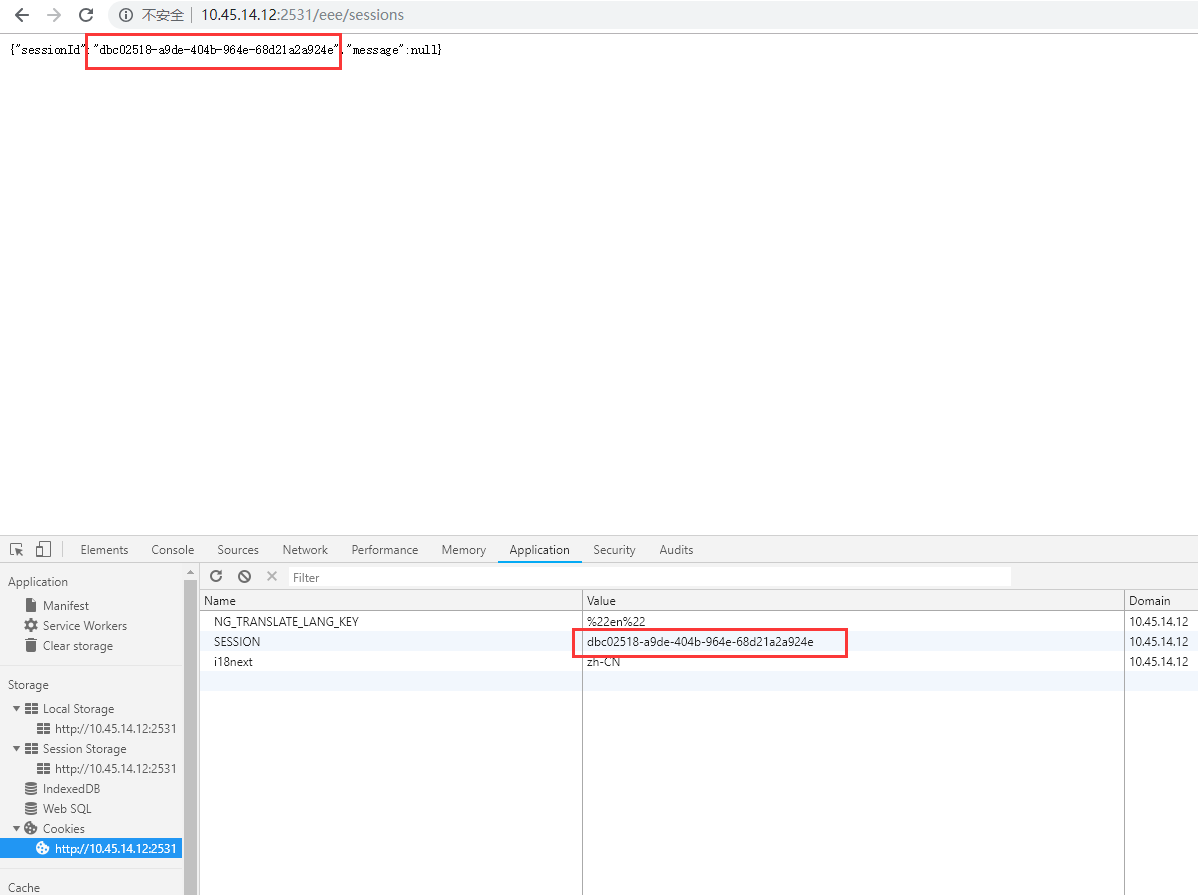Collapse the Local Storage tree node
1198x895 pixels.
coord(16,709)
